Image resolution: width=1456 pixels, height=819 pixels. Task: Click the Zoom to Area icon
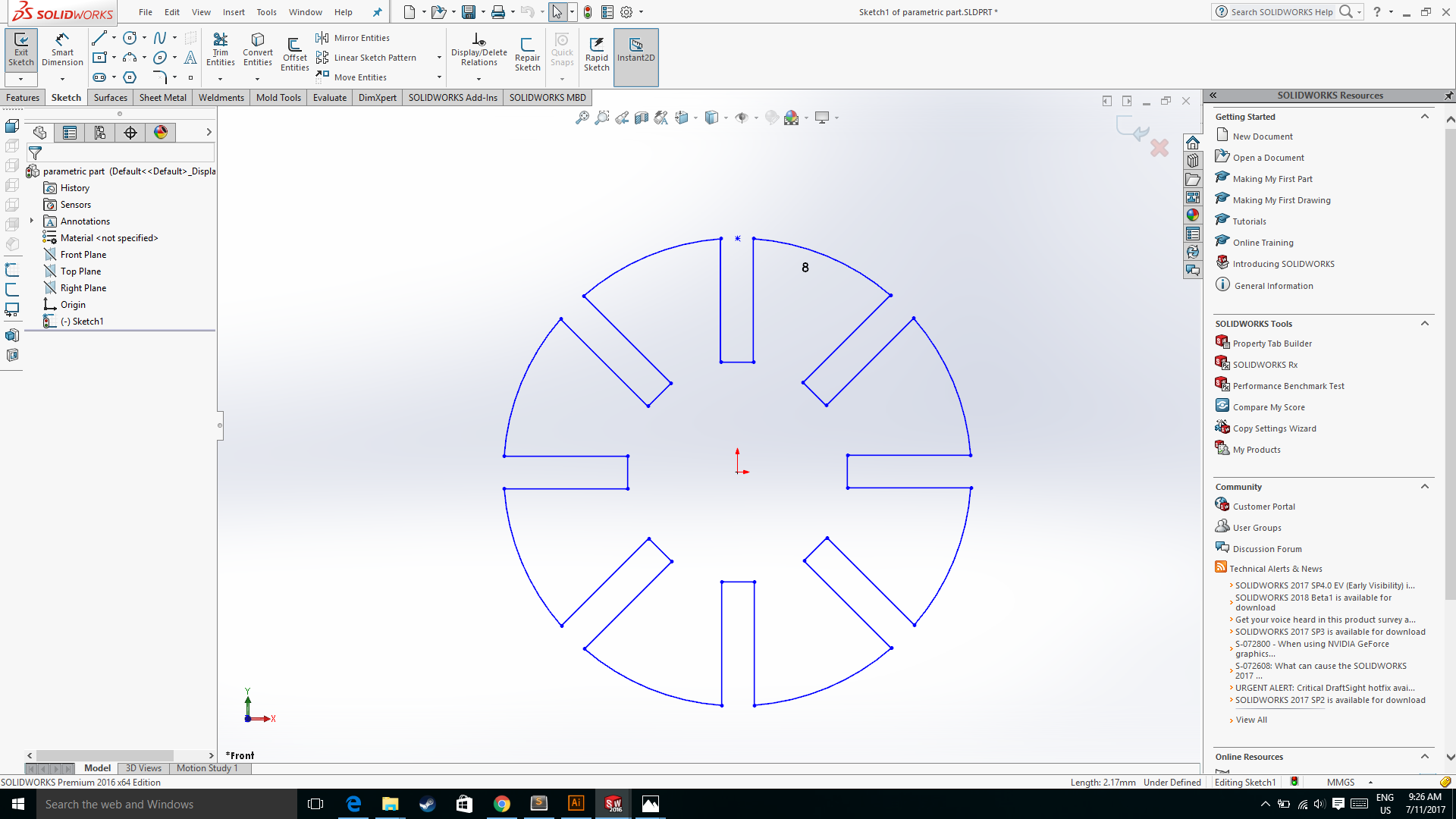pos(601,118)
